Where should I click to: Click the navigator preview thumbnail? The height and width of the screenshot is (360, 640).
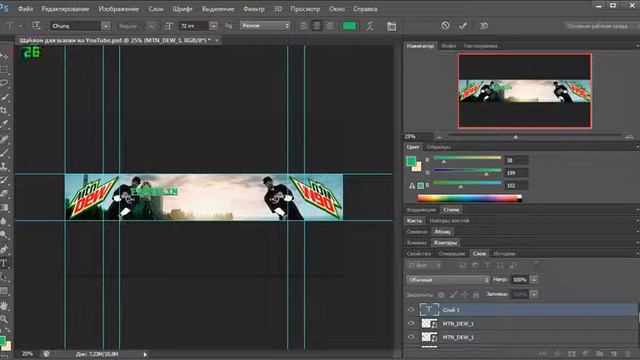tap(524, 91)
